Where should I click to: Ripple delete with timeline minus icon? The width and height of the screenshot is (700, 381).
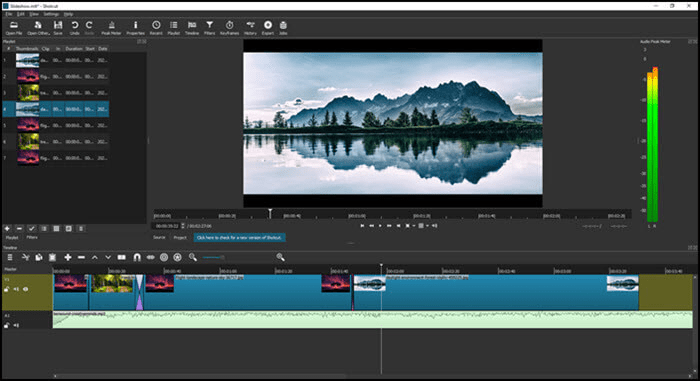[81, 257]
